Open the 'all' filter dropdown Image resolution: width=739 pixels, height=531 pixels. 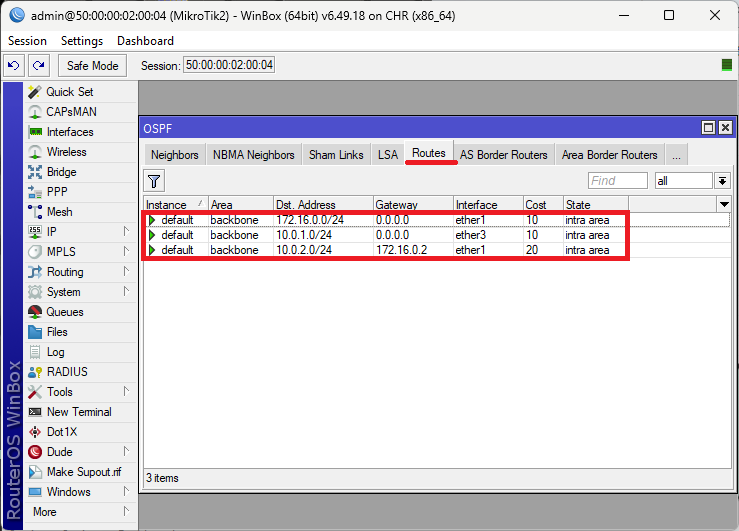(x=722, y=181)
